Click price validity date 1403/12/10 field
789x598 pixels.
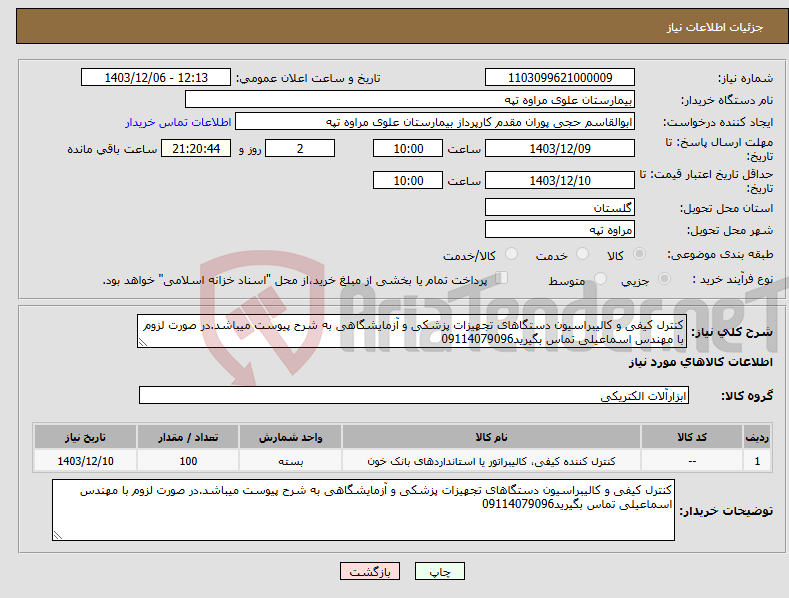coord(560,180)
